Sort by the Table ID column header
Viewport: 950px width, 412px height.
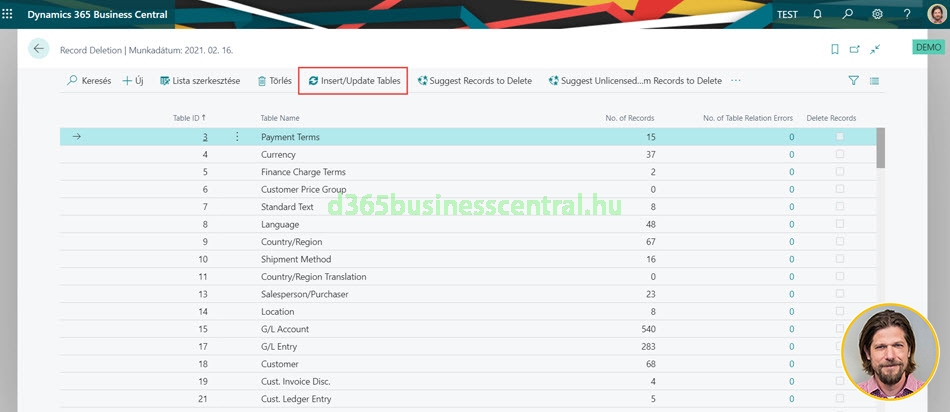[x=189, y=118]
